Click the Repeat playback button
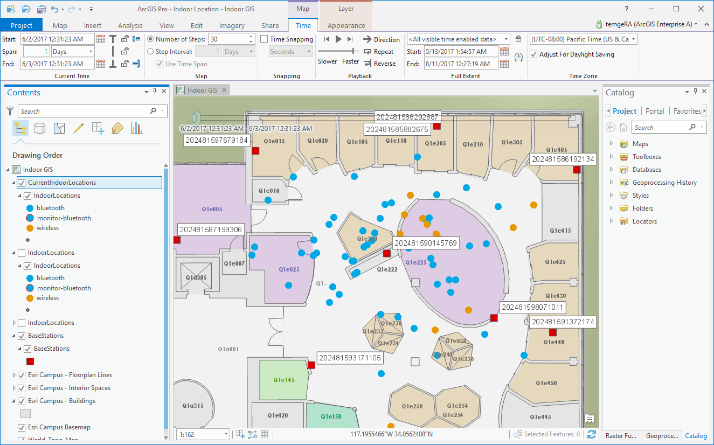This screenshot has width=714, height=445. point(378,51)
